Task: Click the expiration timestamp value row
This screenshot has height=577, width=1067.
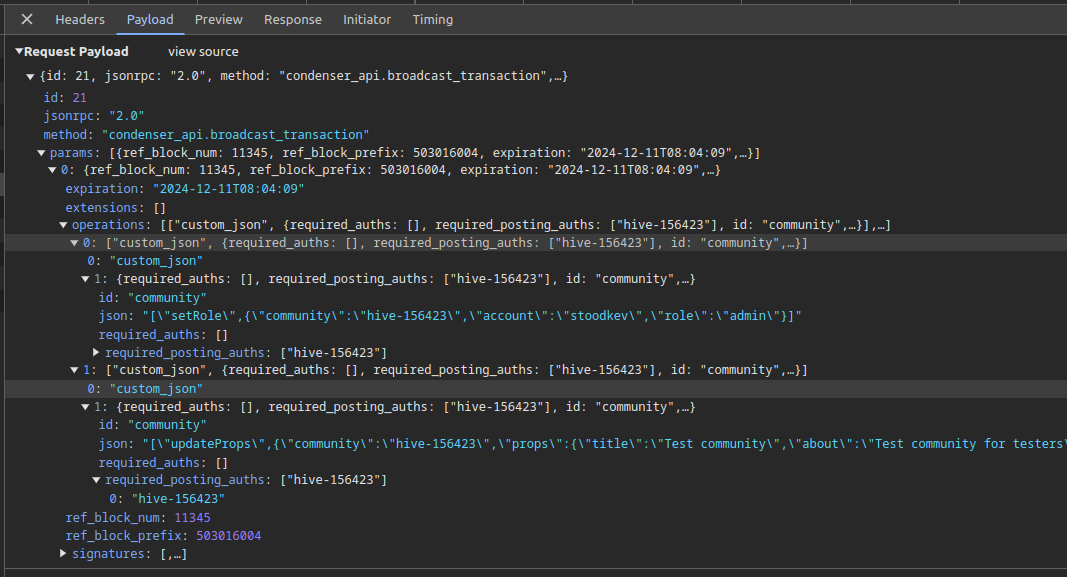Action: click(228, 189)
